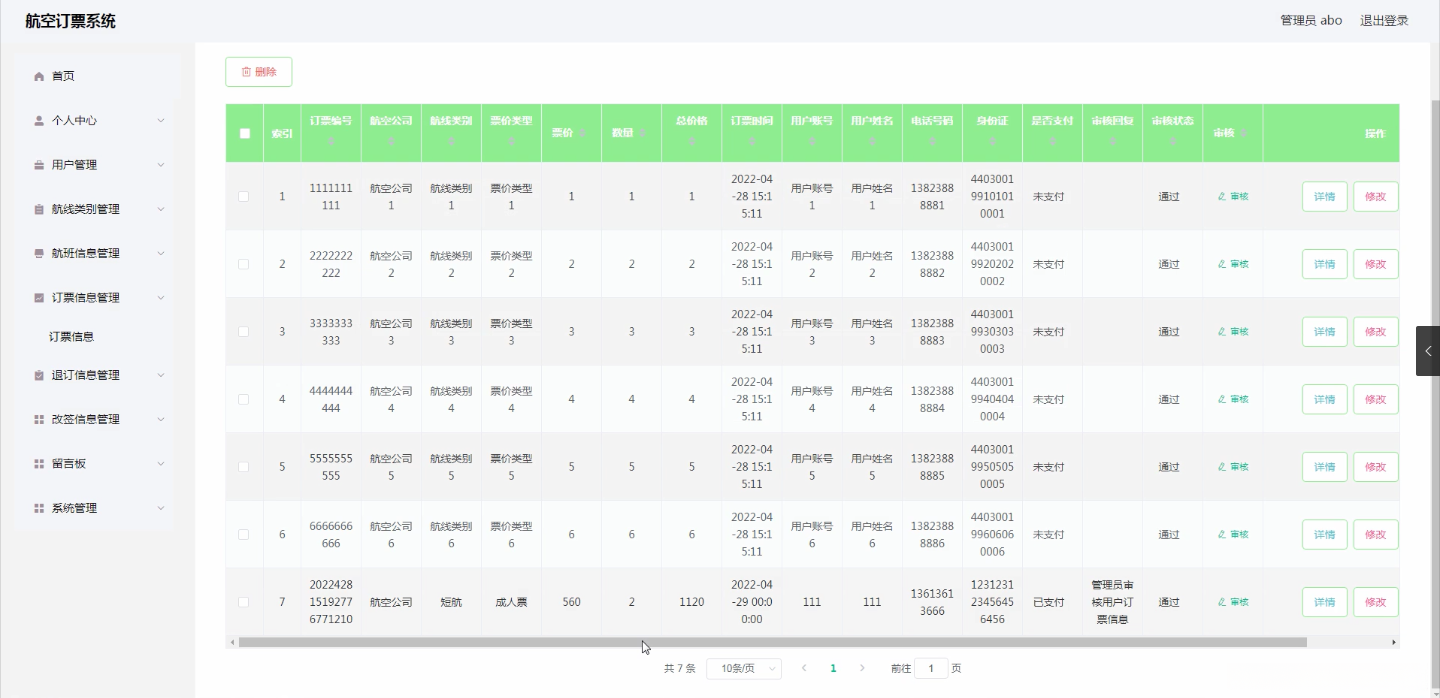Select page number 1 in pagination
The height and width of the screenshot is (698, 1440).
click(833, 668)
